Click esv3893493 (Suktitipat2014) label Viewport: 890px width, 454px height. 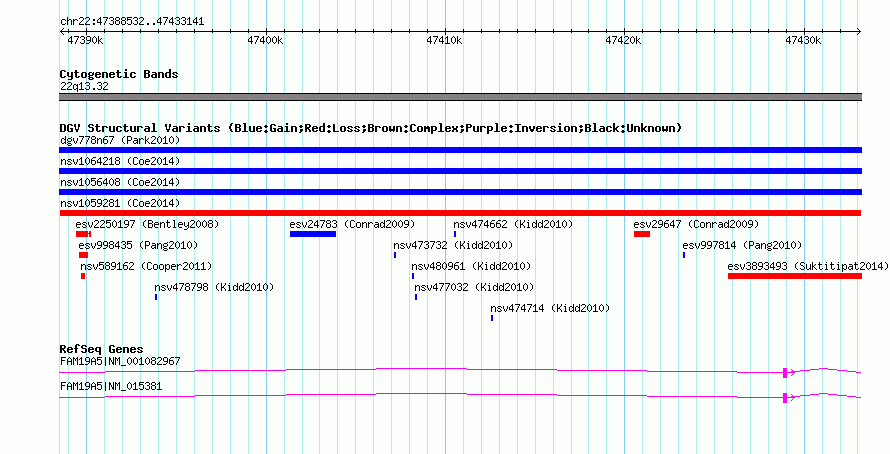pyautogui.click(x=808, y=266)
